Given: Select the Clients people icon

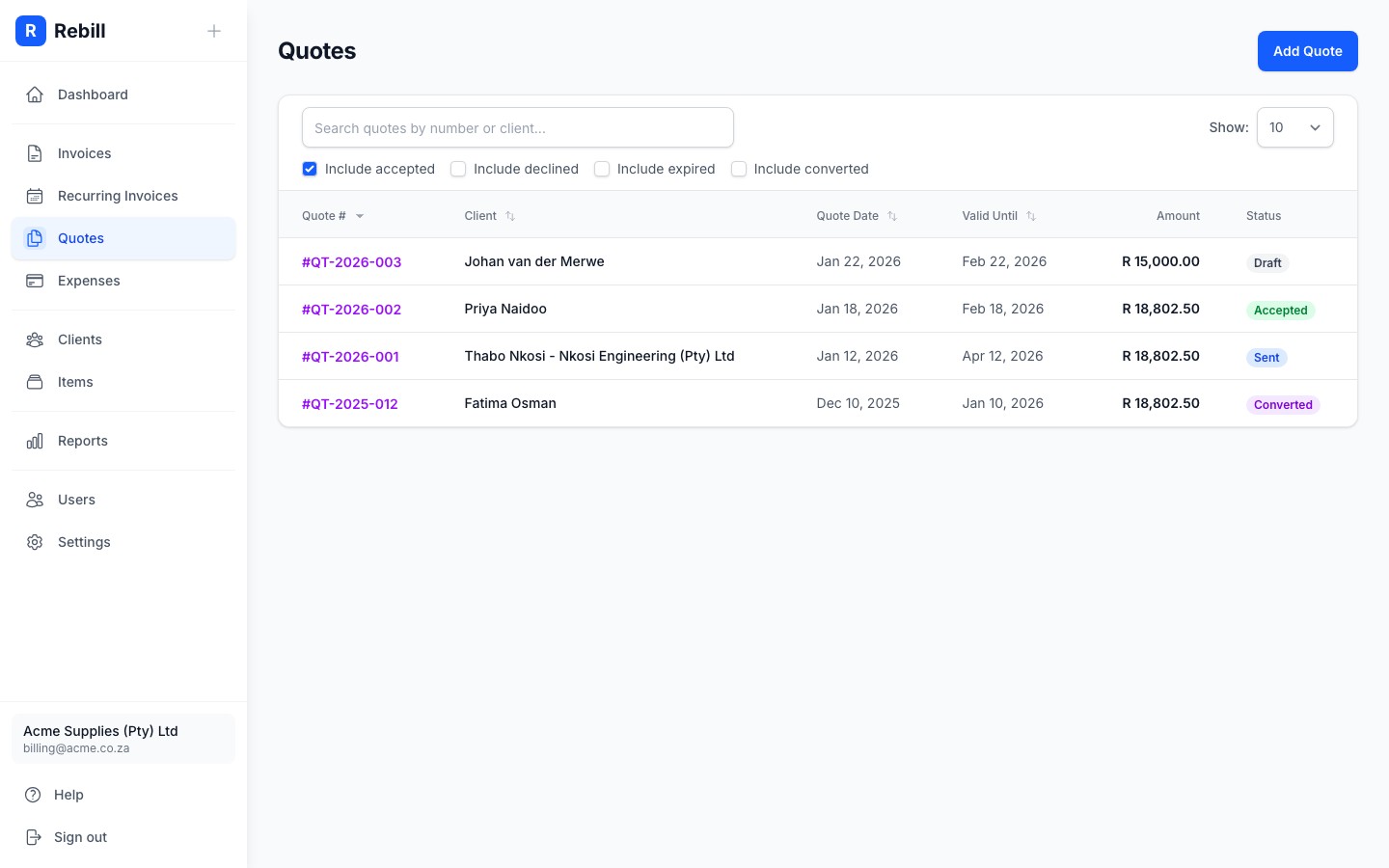Looking at the screenshot, I should [35, 339].
